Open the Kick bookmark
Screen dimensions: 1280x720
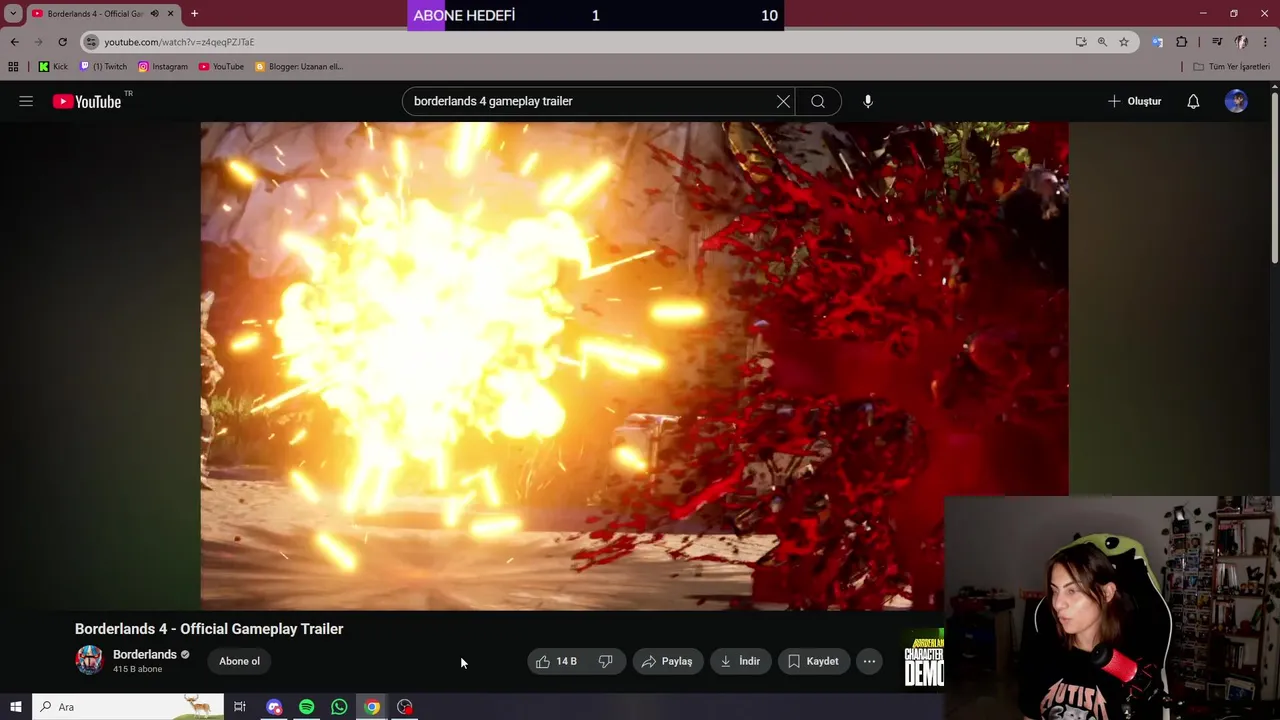(x=53, y=67)
